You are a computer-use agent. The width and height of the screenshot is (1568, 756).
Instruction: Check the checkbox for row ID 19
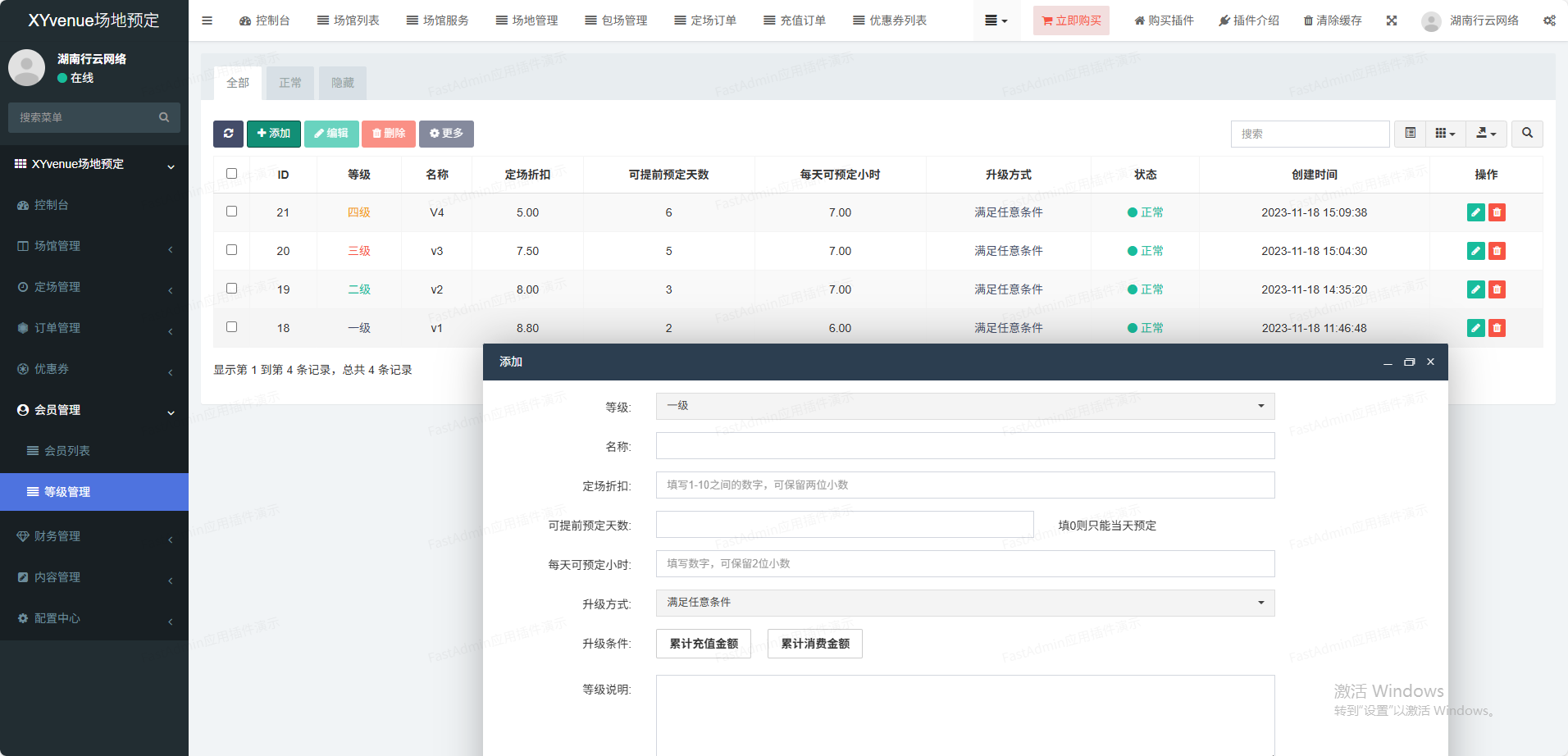(231, 289)
